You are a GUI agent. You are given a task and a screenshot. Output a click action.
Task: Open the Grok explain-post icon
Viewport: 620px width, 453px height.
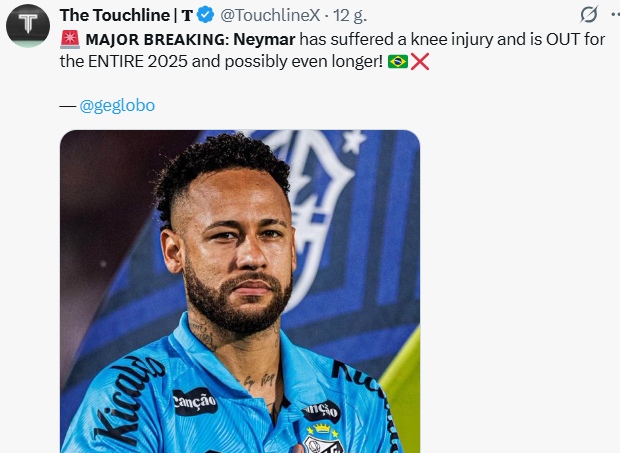589,15
